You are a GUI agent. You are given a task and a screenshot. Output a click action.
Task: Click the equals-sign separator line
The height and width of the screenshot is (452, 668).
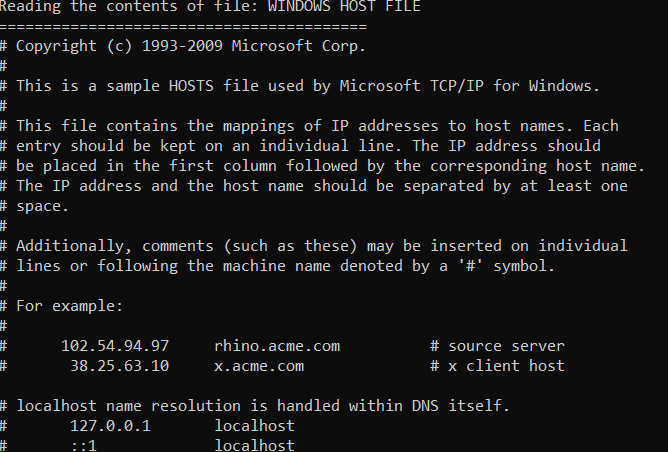pos(183,26)
